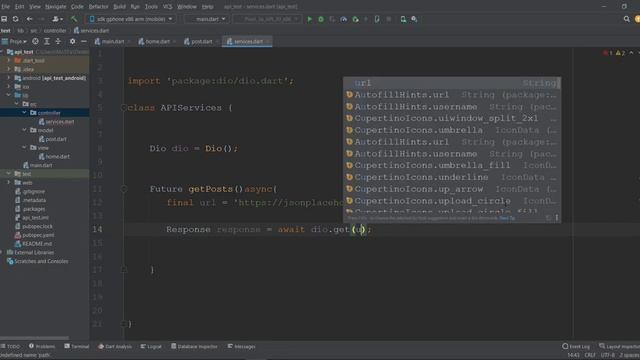The height and width of the screenshot is (360, 640).
Task: Open Scratches and Consoles node
Action: click(38, 261)
